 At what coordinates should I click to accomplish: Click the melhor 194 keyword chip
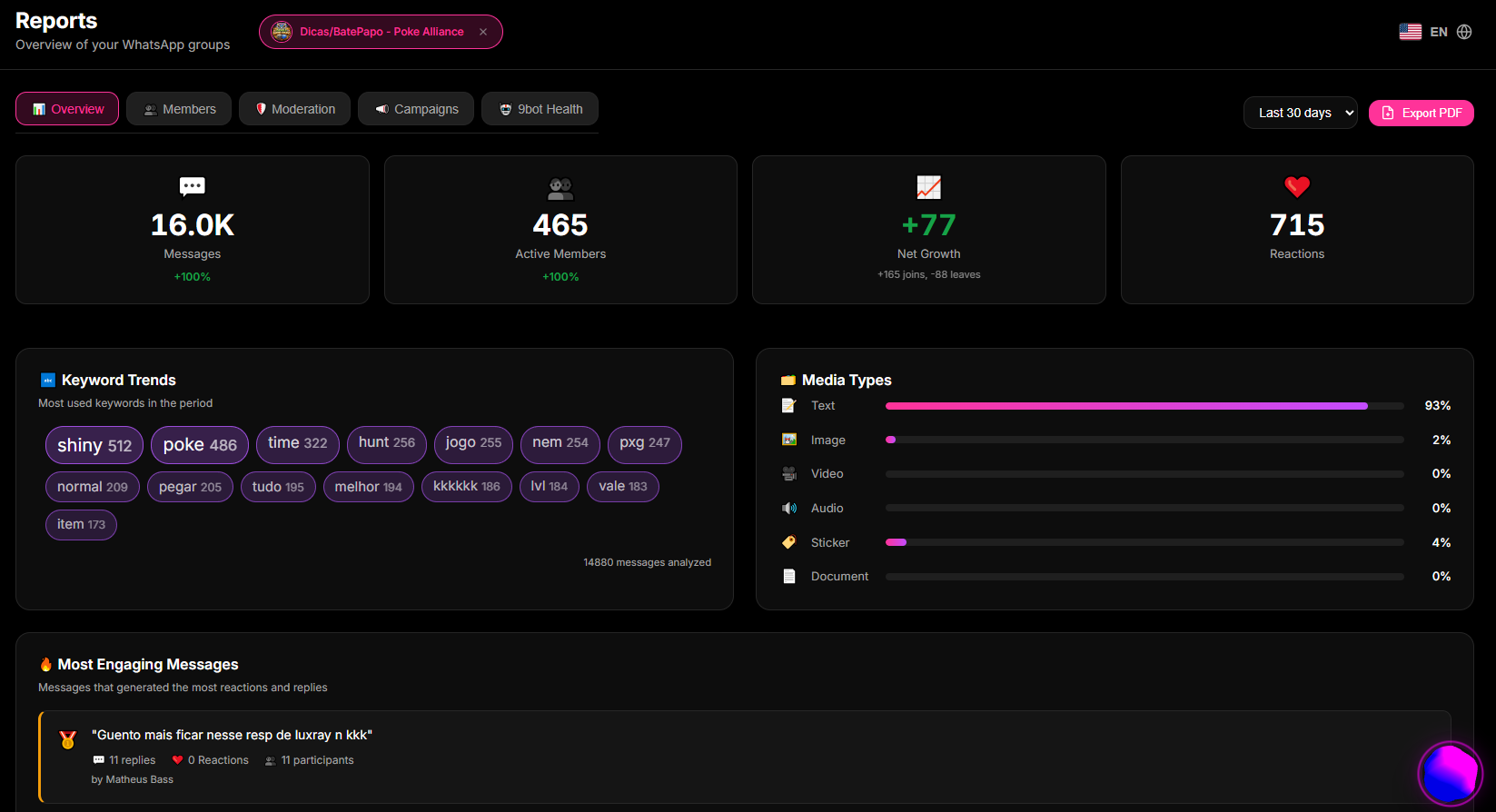(x=369, y=487)
